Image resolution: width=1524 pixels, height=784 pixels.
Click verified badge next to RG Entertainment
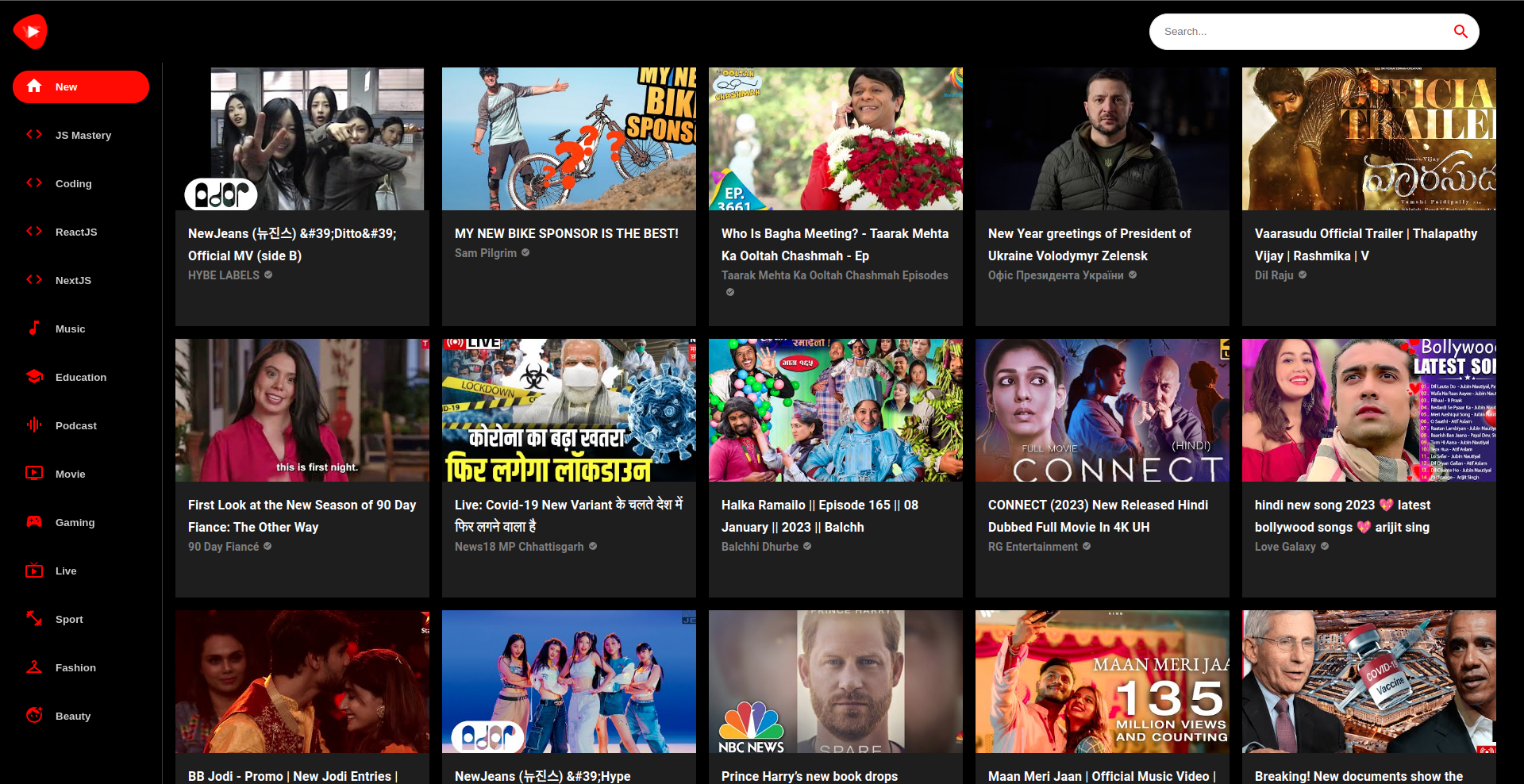(x=1087, y=547)
